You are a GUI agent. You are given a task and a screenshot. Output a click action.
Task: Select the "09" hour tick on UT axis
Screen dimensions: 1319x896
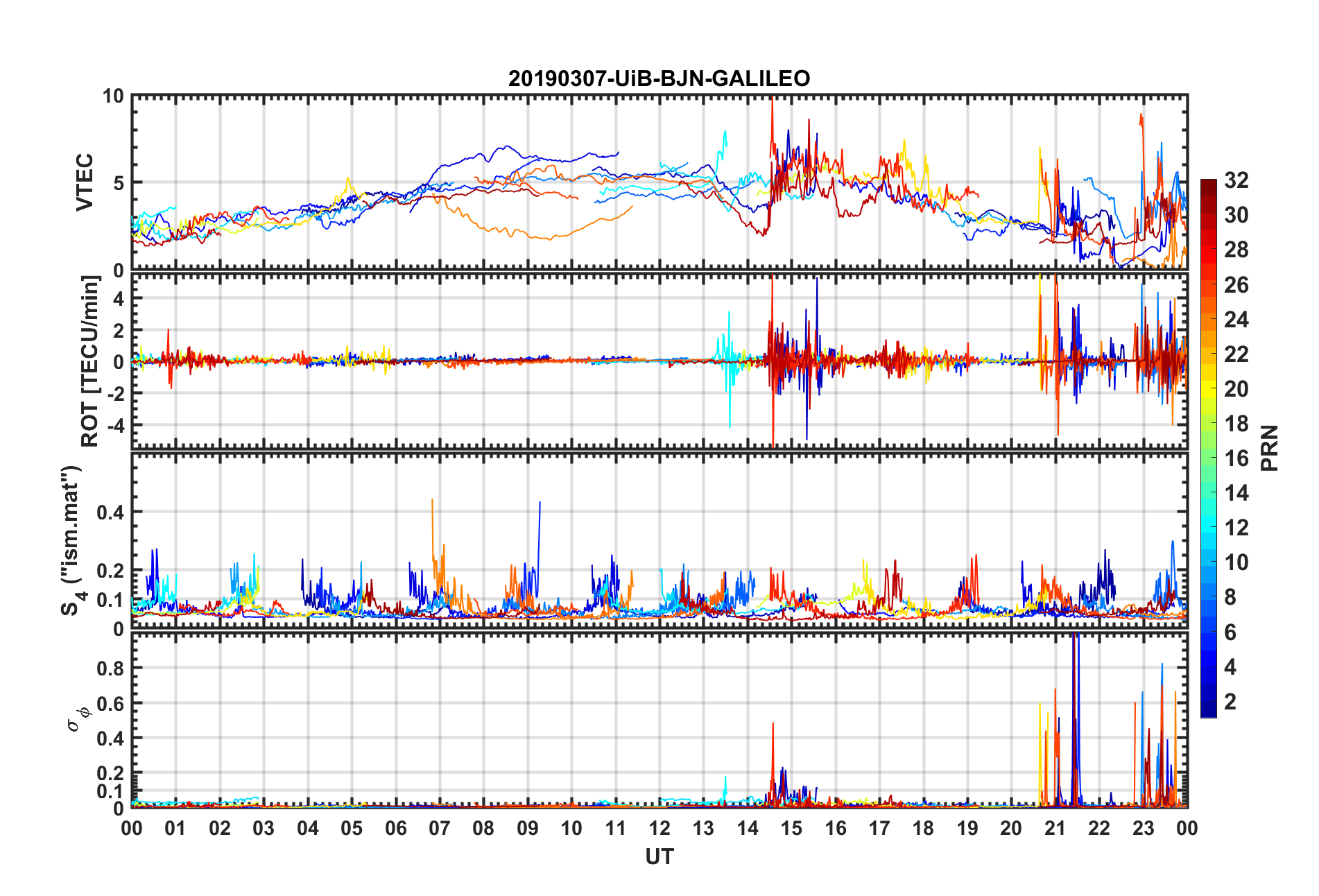coord(528,828)
